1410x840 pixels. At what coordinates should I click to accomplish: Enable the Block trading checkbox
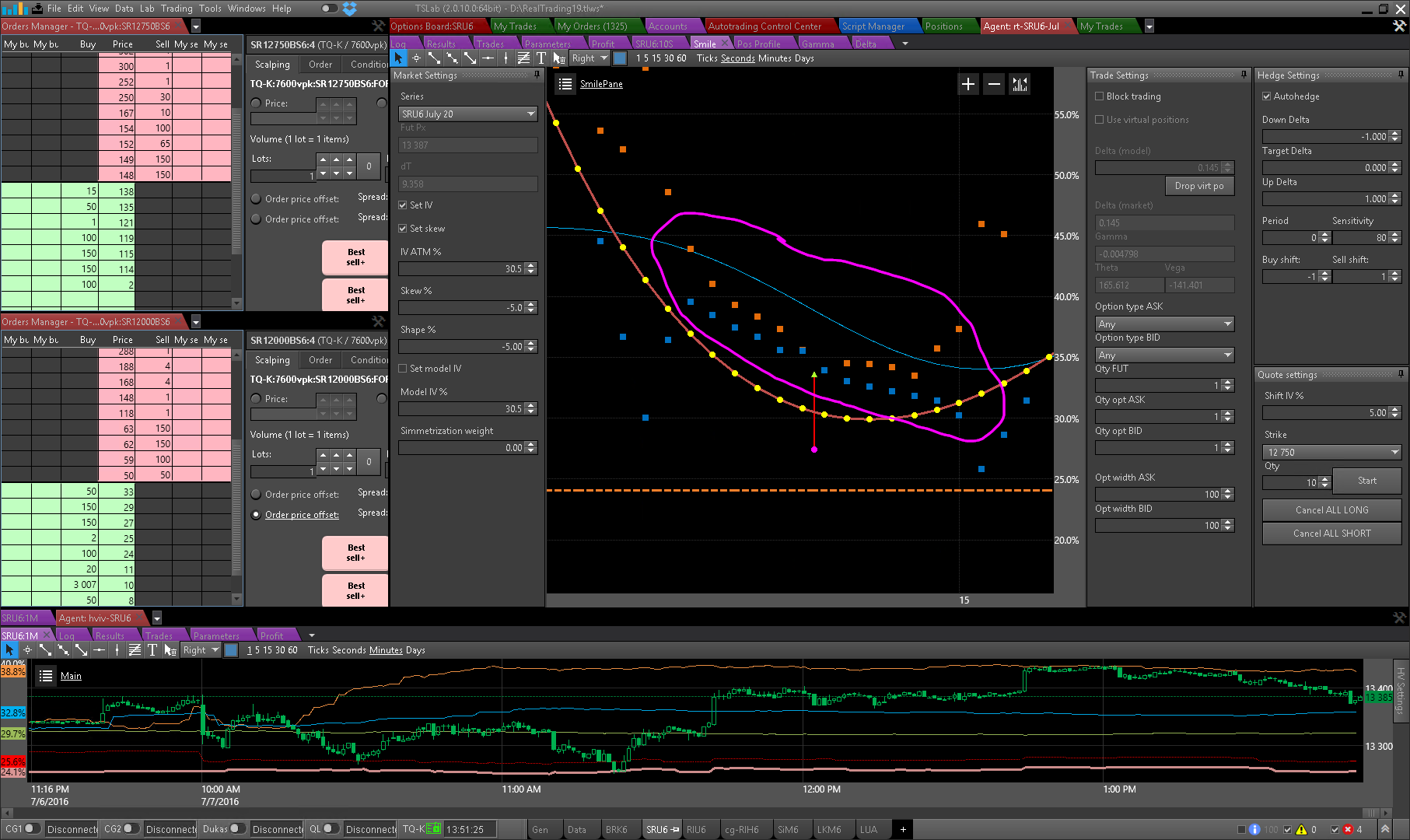point(1100,96)
